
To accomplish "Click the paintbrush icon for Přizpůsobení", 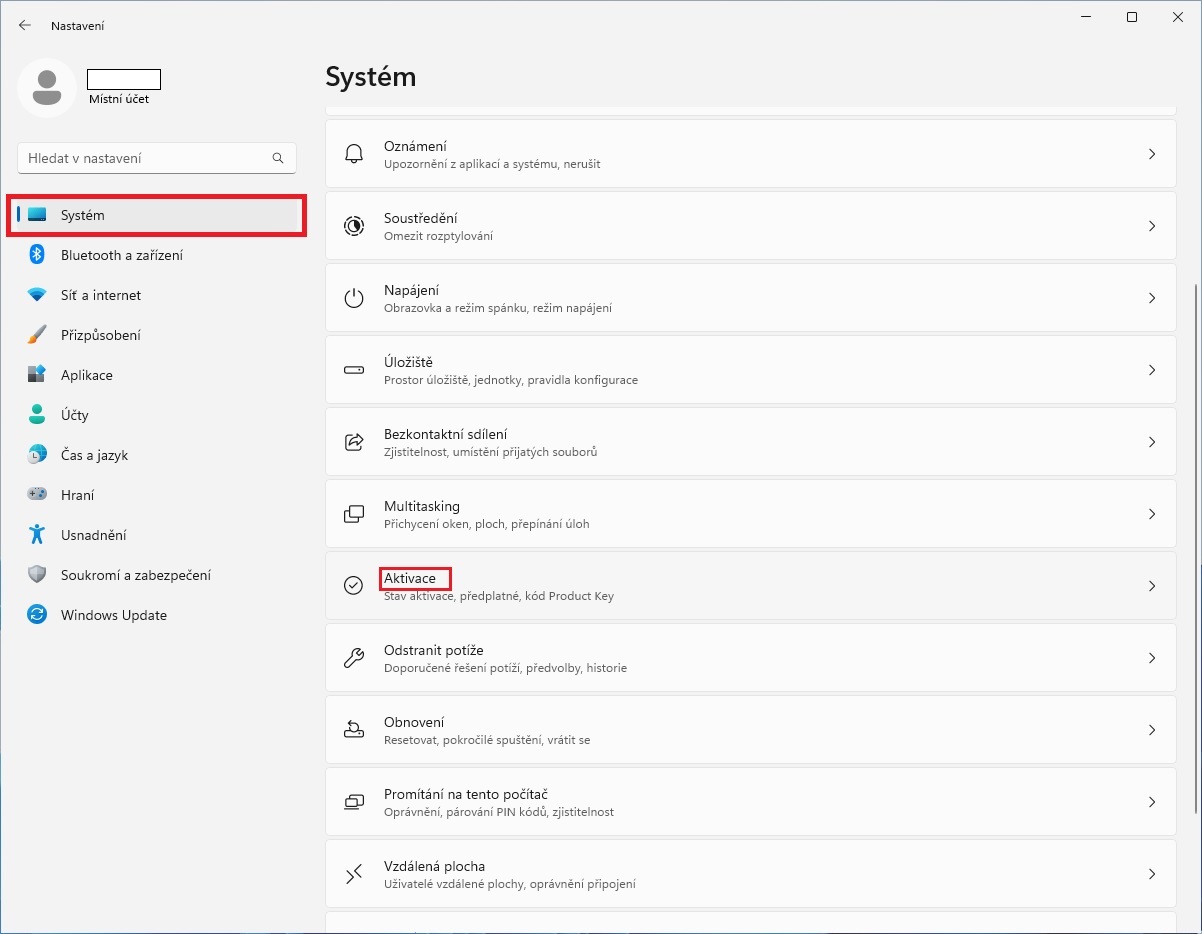I will coord(37,335).
